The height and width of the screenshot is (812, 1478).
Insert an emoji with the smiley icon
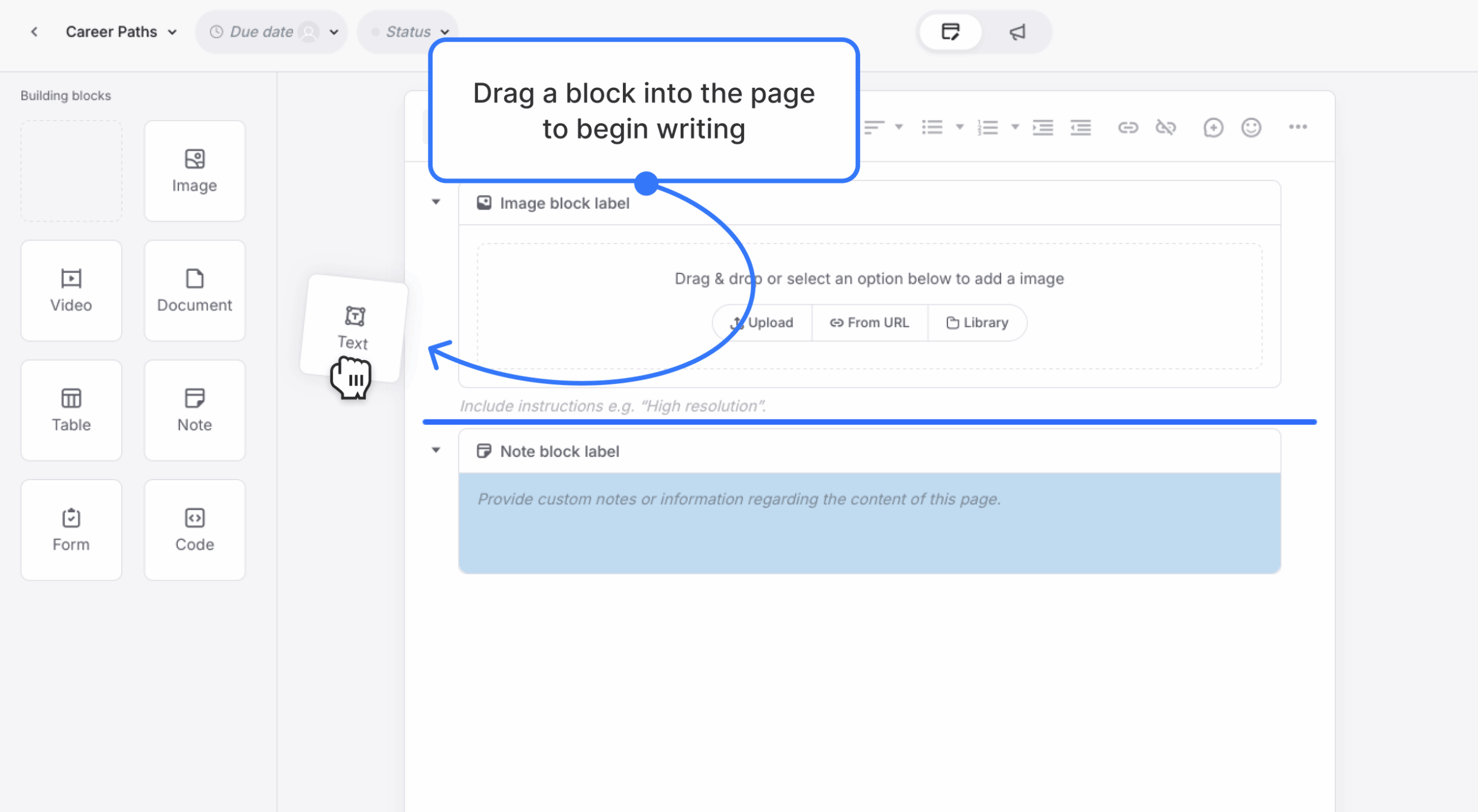(1251, 128)
